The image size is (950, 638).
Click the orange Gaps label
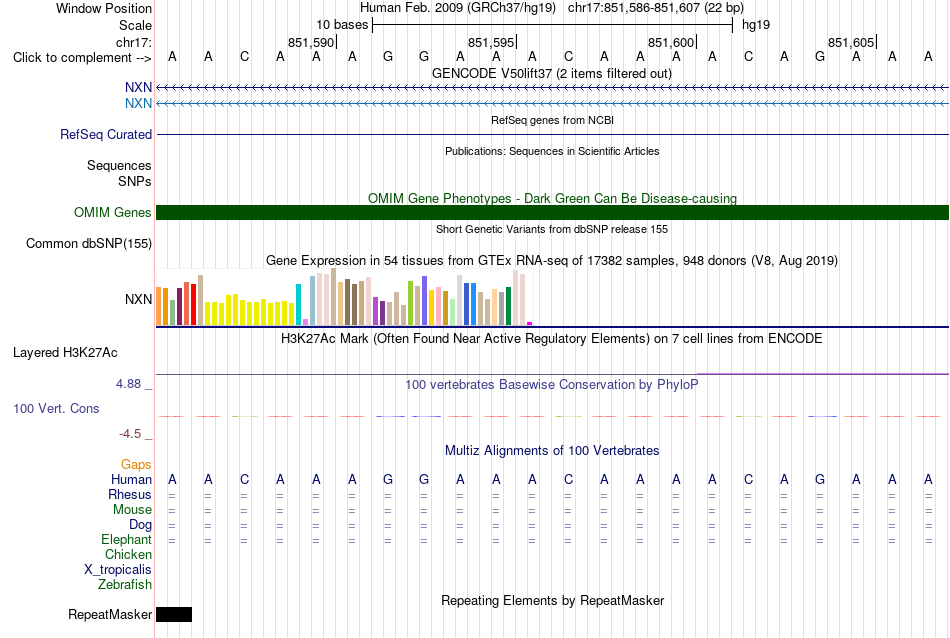point(136,465)
